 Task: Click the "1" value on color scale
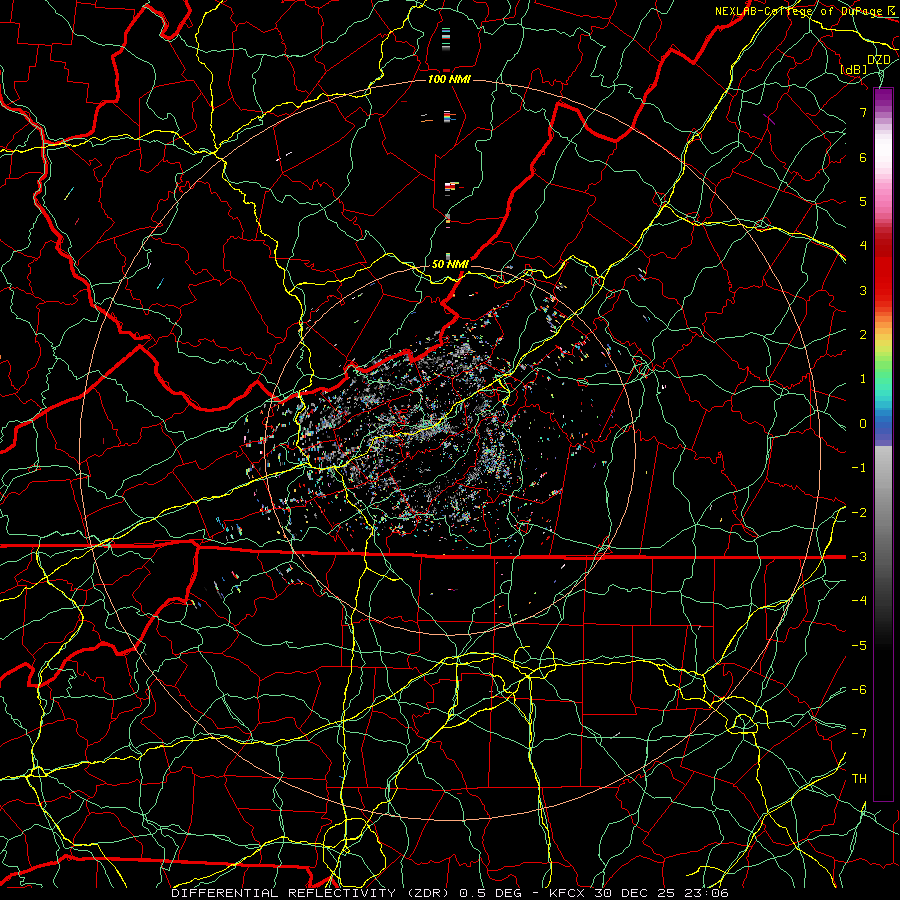(x=863, y=379)
